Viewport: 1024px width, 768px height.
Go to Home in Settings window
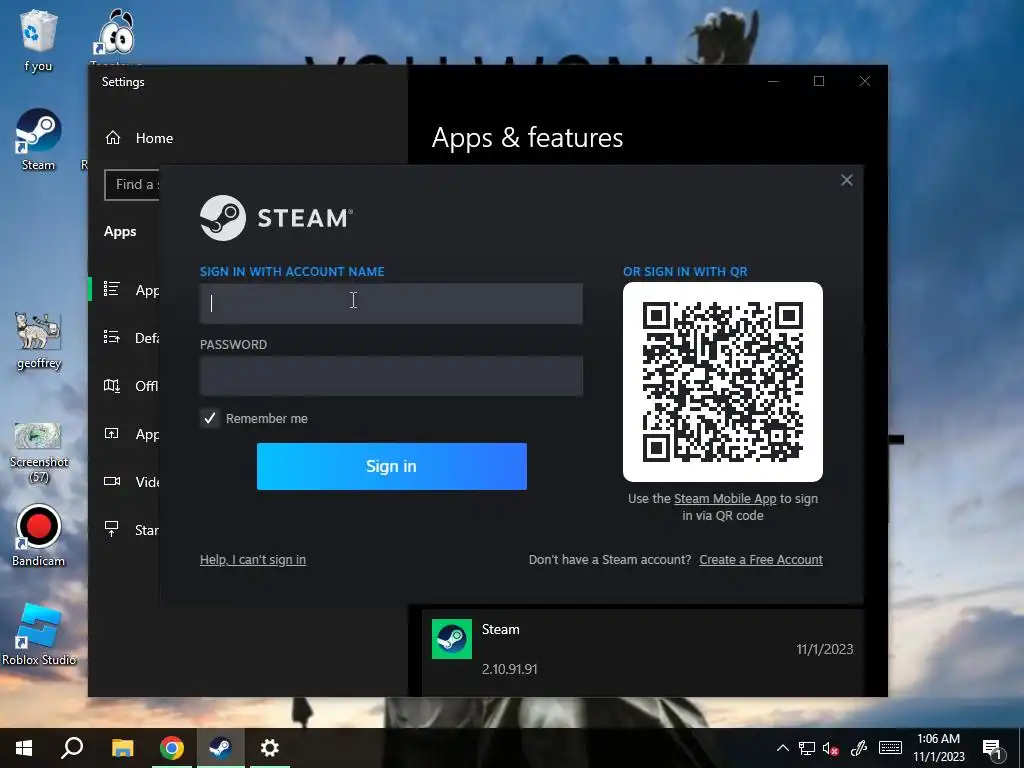(x=154, y=138)
